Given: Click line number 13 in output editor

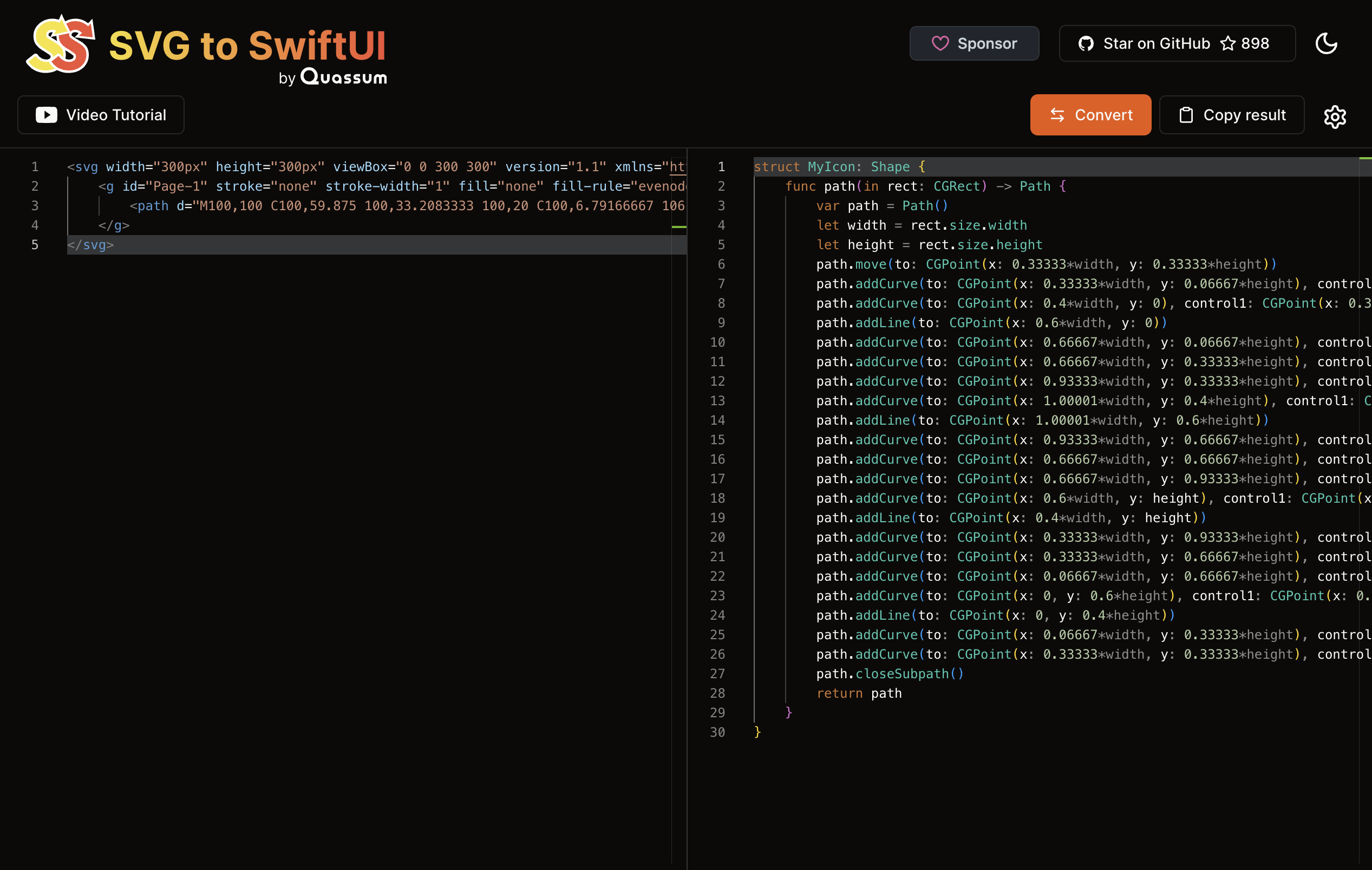Looking at the screenshot, I should point(717,401).
